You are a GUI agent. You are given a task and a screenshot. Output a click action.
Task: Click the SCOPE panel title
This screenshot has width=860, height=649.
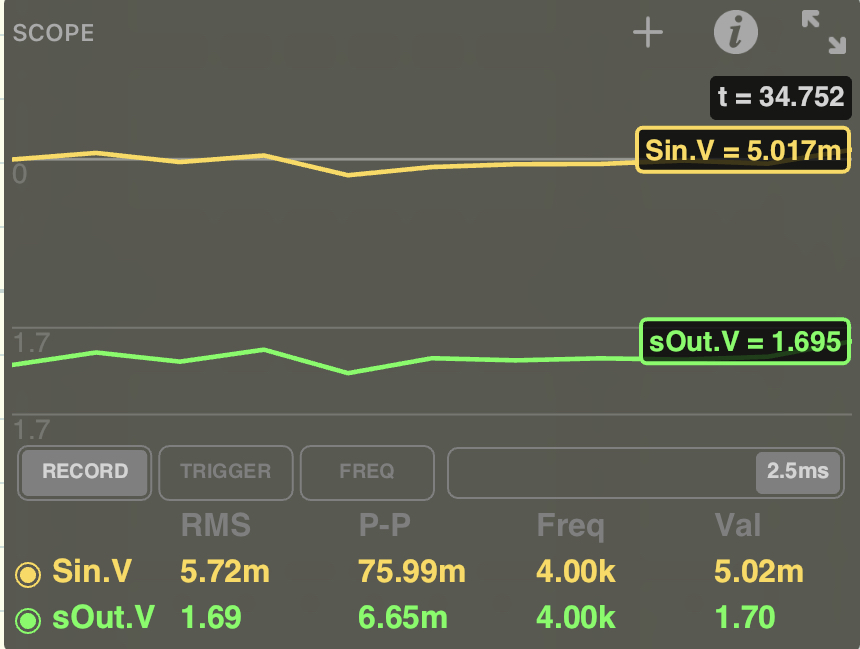[53, 33]
